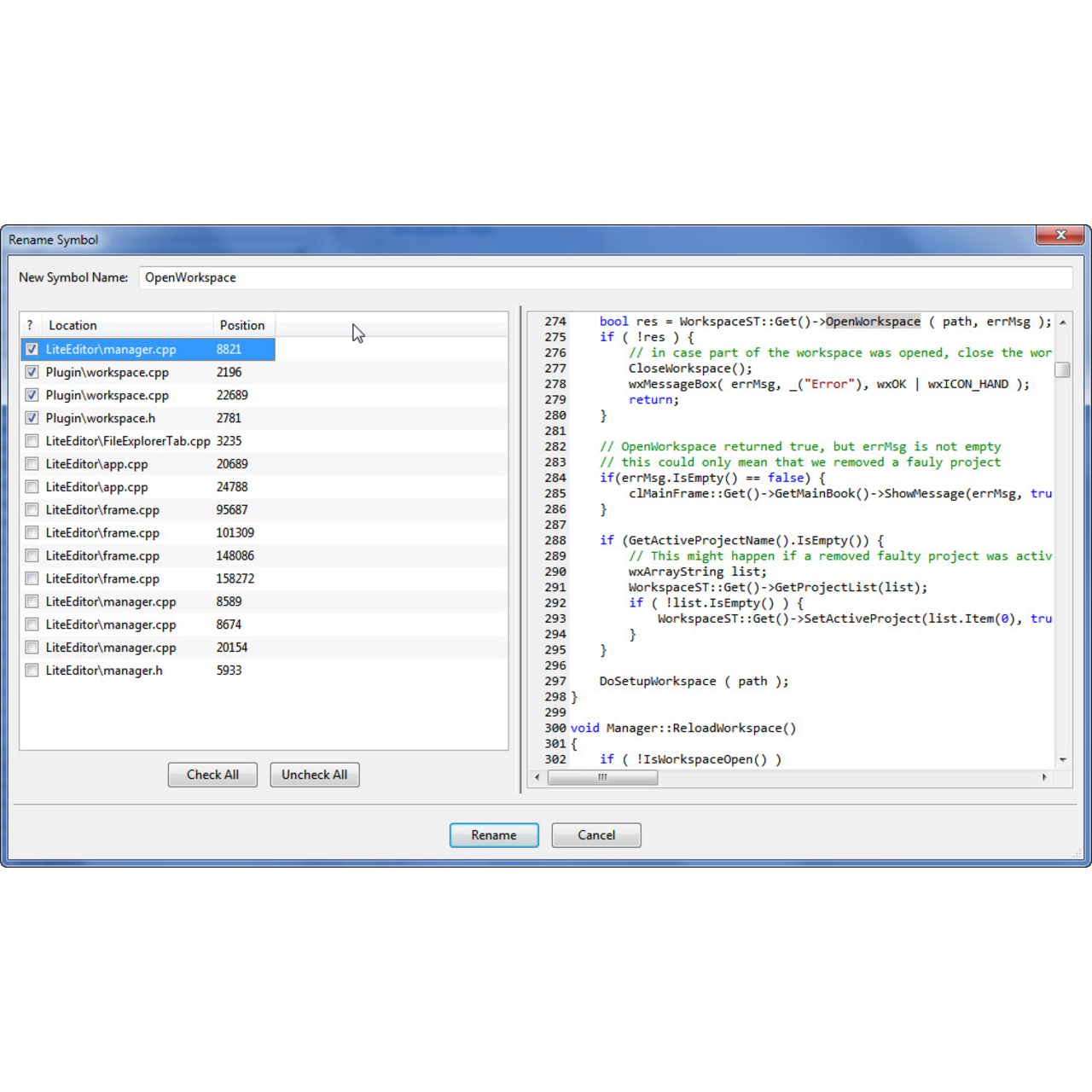The height and width of the screenshot is (1092, 1092).
Task: Check the LiteEditor\manager.cpp 20154 checkbox
Action: [32, 648]
